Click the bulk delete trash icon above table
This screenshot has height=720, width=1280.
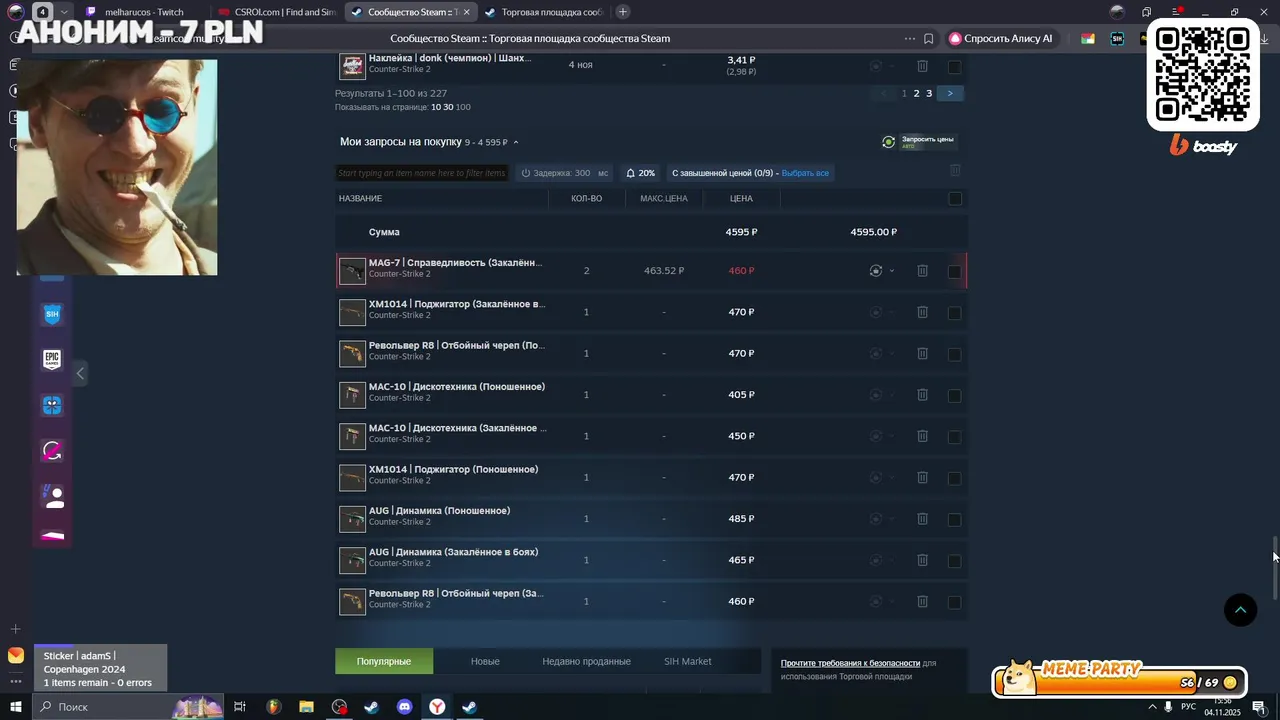(955, 171)
